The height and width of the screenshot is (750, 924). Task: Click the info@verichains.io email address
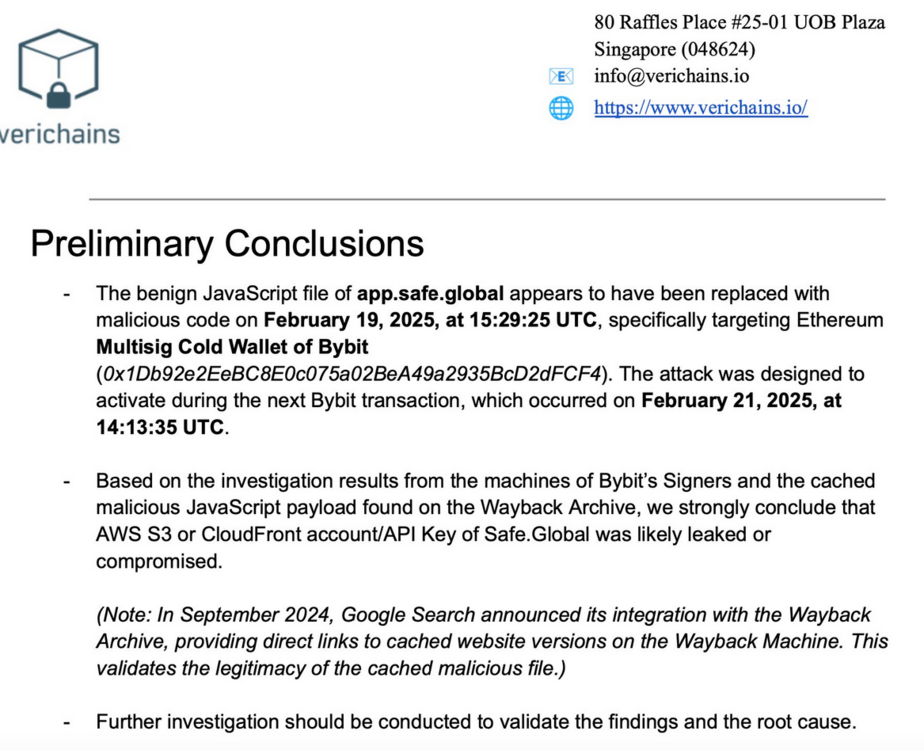coord(671,76)
